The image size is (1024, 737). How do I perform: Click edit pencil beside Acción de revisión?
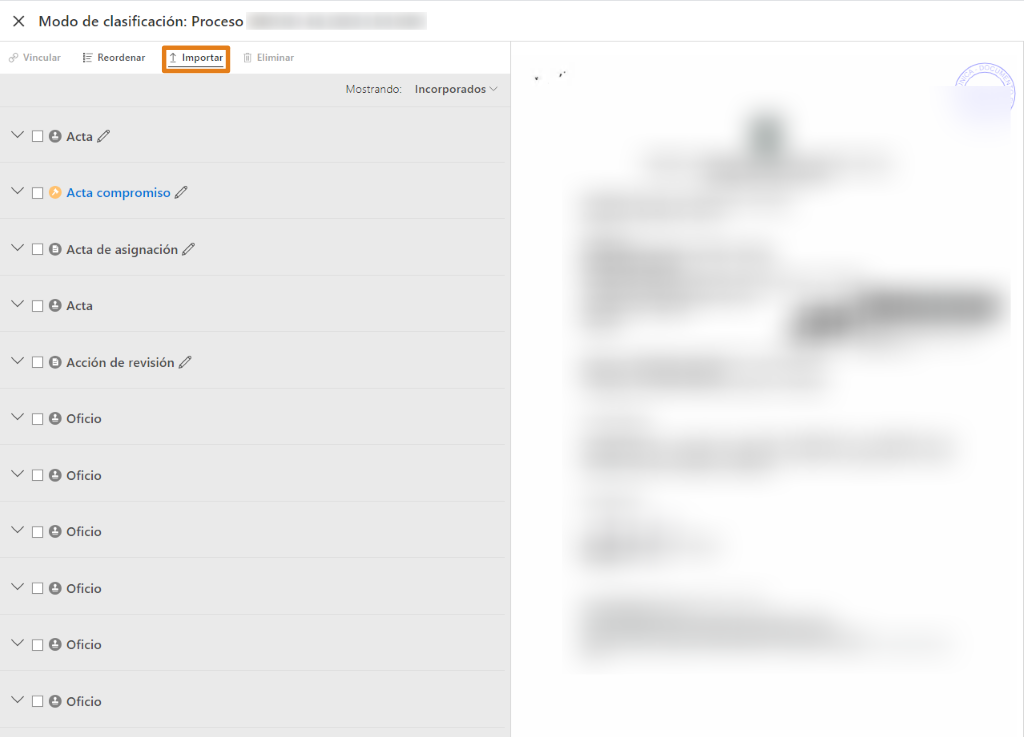pyautogui.click(x=185, y=362)
